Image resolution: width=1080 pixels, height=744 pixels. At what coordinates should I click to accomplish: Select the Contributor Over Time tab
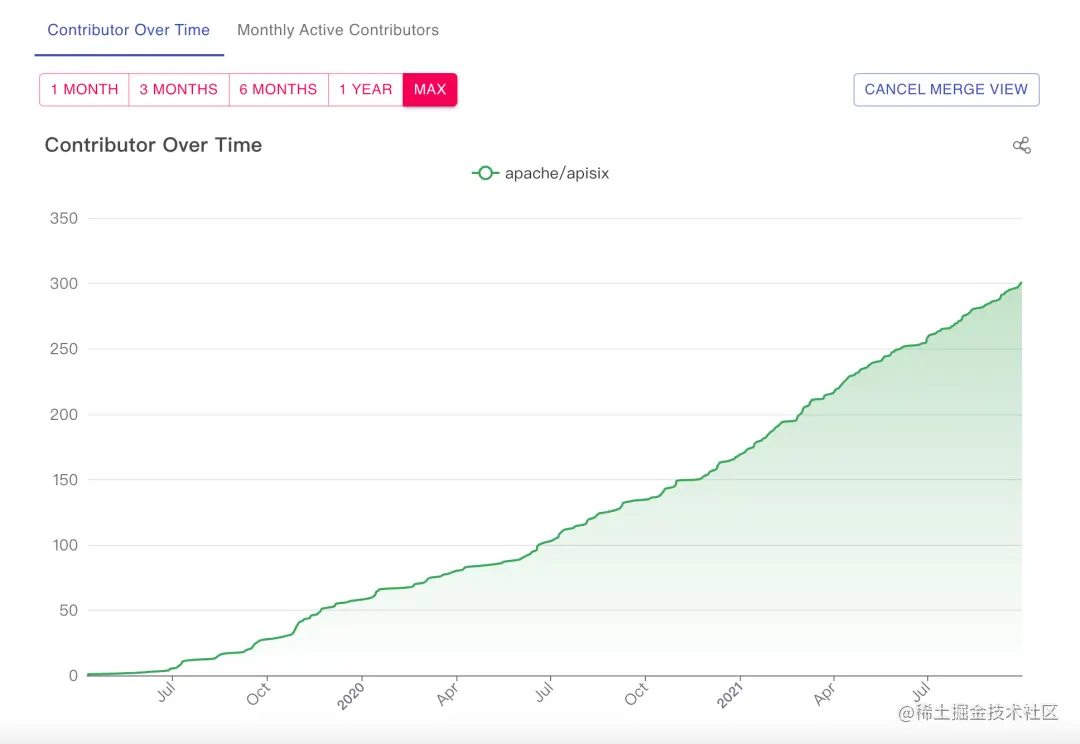click(x=128, y=30)
